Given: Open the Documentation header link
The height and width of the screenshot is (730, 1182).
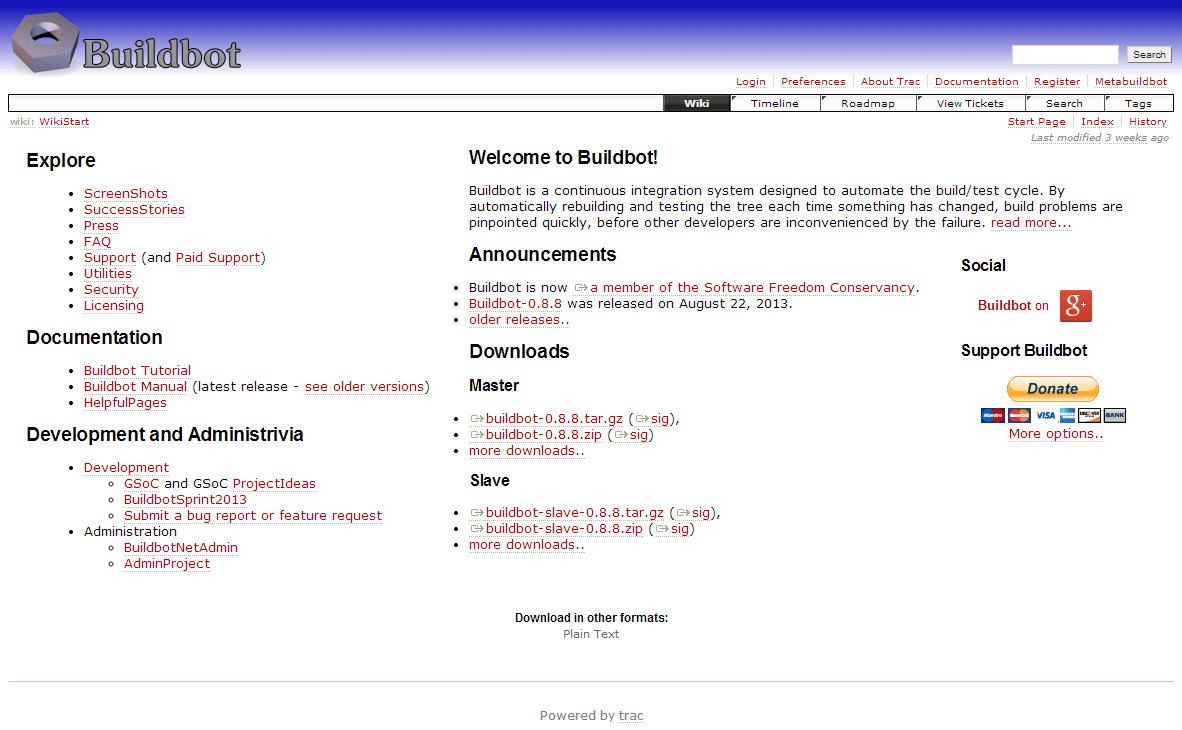Looking at the screenshot, I should click(976, 81).
